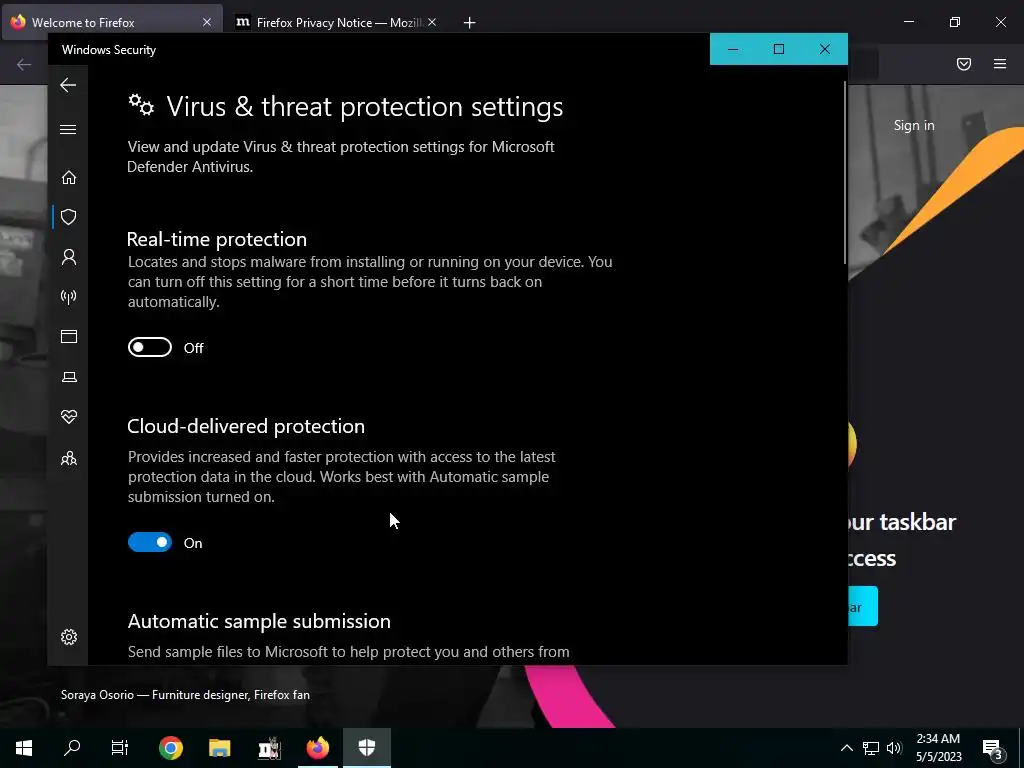
Task: Open the Account protection person icon
Action: [x=69, y=257]
